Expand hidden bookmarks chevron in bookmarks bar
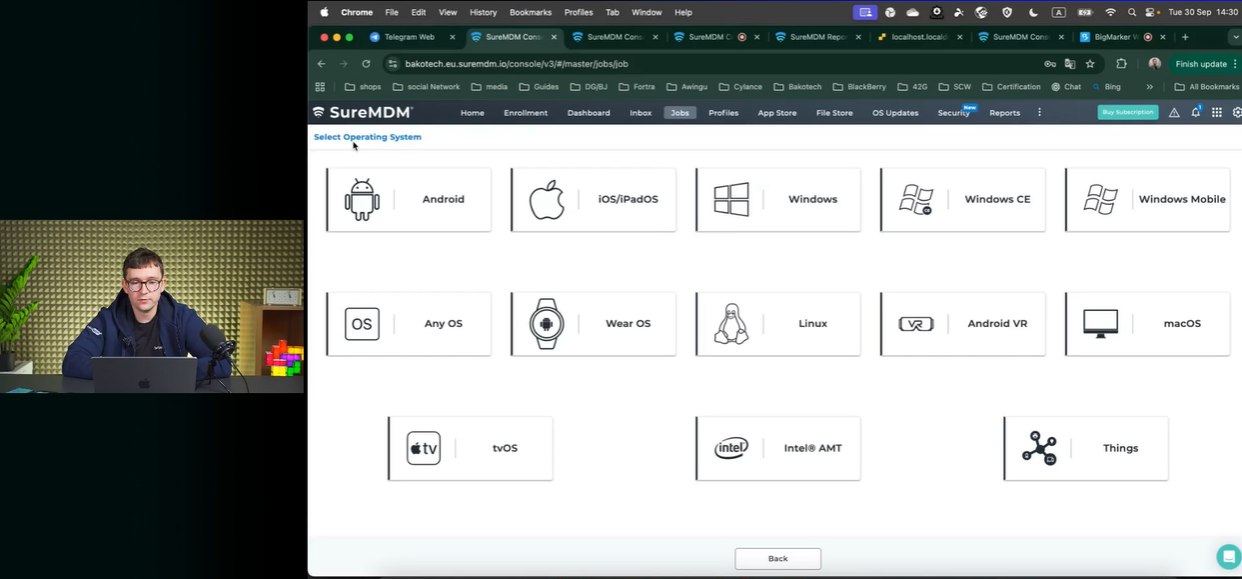The width and height of the screenshot is (1242, 579). click(1149, 87)
